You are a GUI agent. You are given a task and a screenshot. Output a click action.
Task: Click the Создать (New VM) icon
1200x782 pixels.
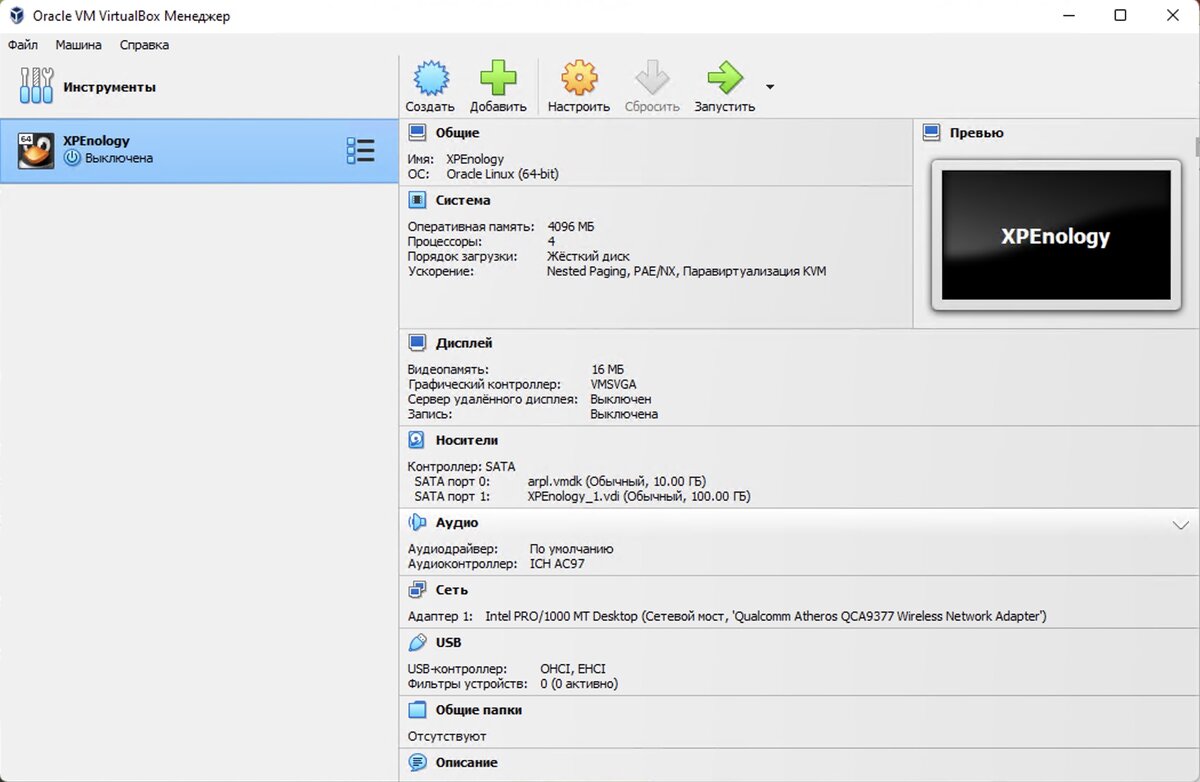click(x=430, y=77)
